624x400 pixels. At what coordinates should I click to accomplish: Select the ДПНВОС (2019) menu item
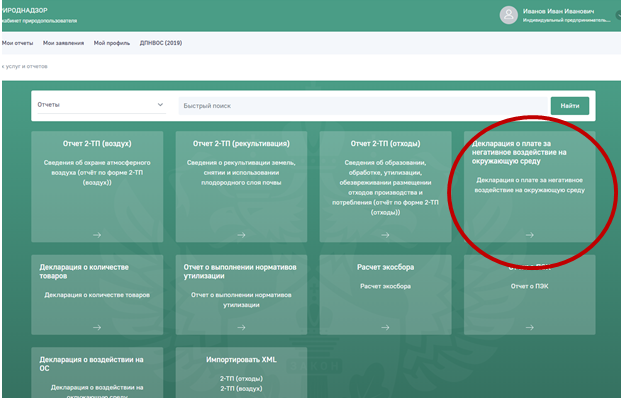[160, 43]
